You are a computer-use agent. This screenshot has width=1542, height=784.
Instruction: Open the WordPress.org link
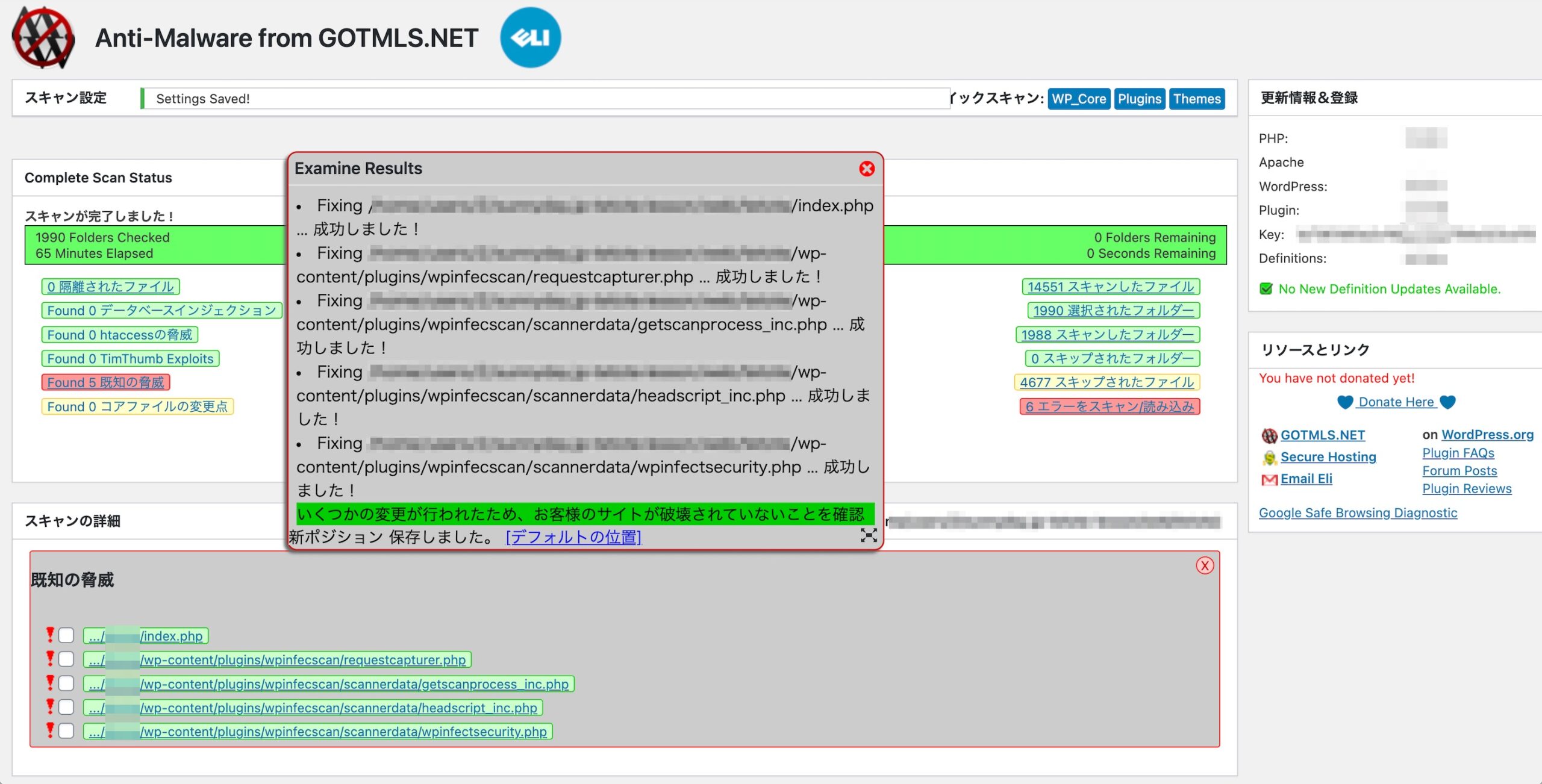pos(1488,435)
